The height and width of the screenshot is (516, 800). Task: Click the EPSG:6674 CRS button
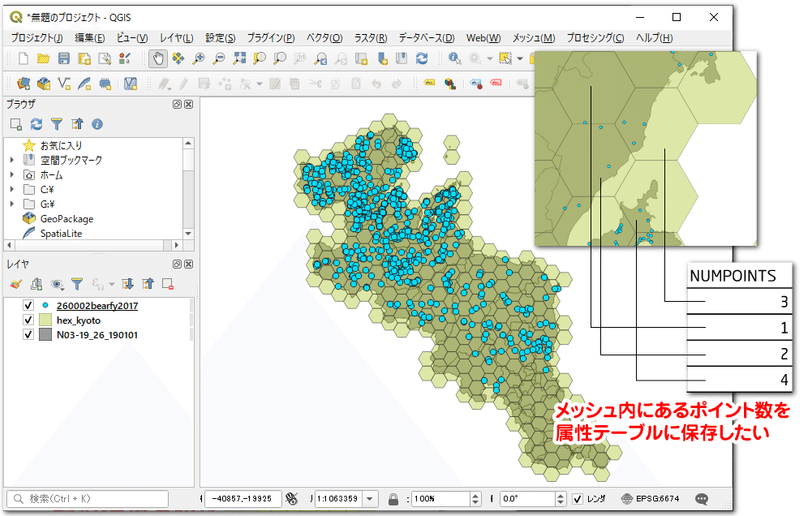651,499
